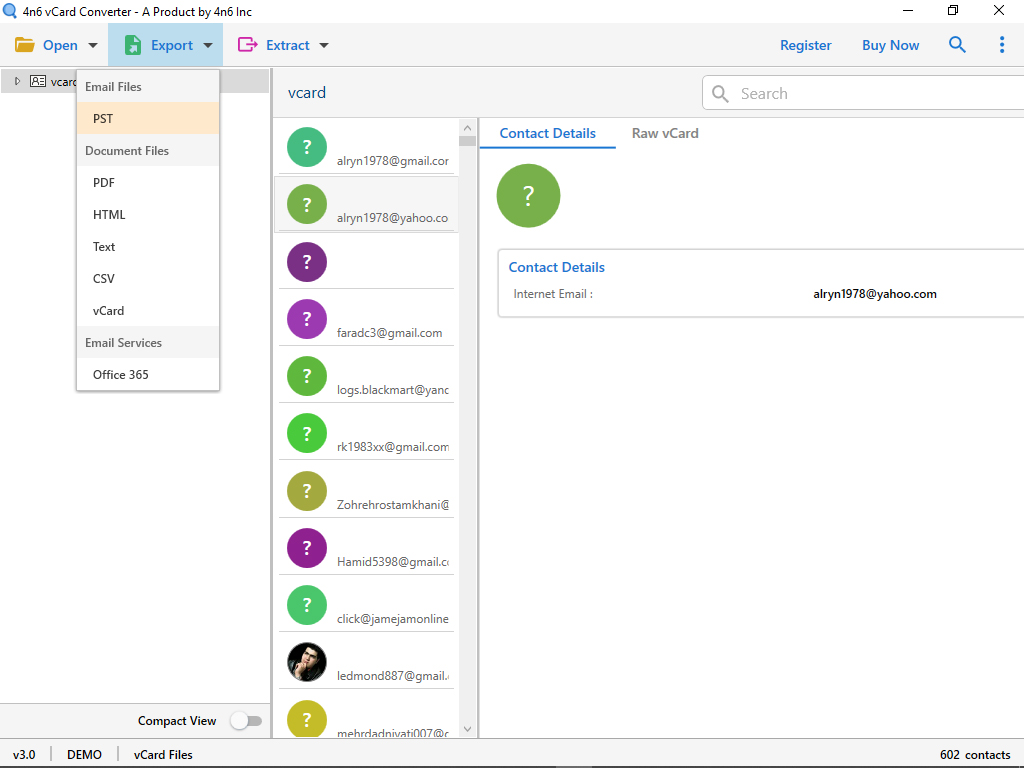1024x768 pixels.
Task: Click 'Email Services' menu section header
Action: click(x=123, y=342)
